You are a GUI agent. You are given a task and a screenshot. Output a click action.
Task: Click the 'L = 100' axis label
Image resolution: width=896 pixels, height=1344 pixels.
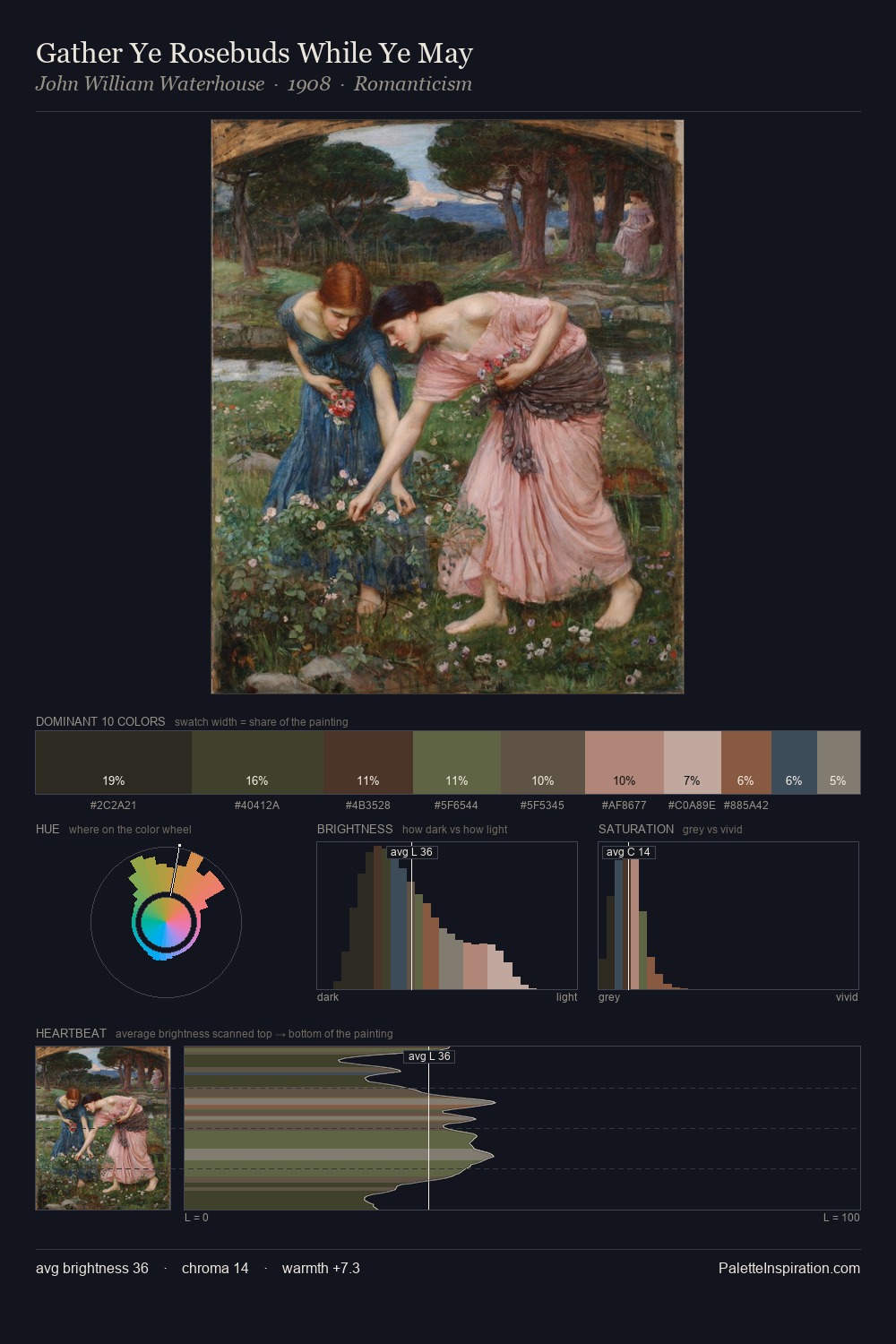(841, 1218)
